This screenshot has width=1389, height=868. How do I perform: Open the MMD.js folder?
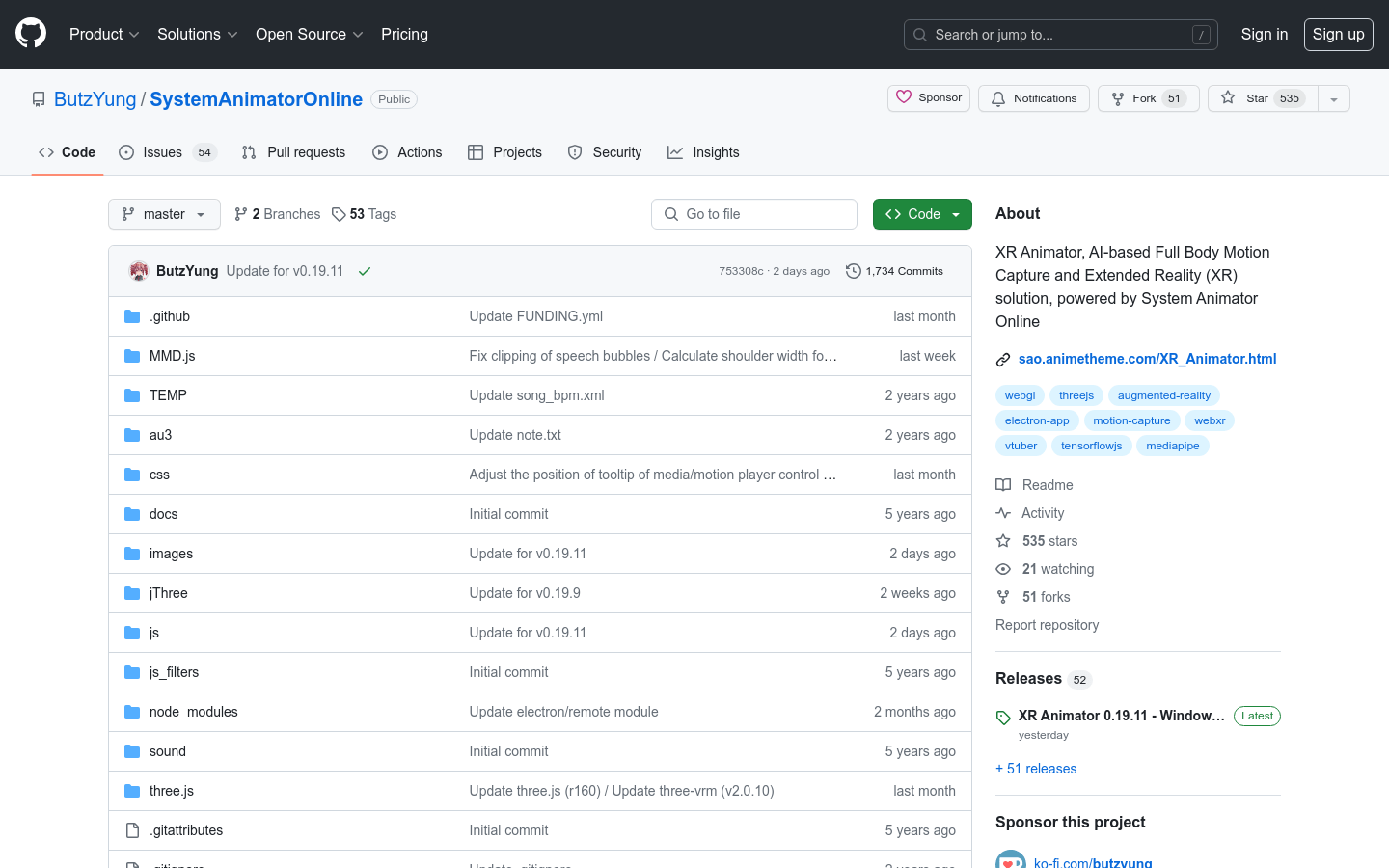coord(172,356)
